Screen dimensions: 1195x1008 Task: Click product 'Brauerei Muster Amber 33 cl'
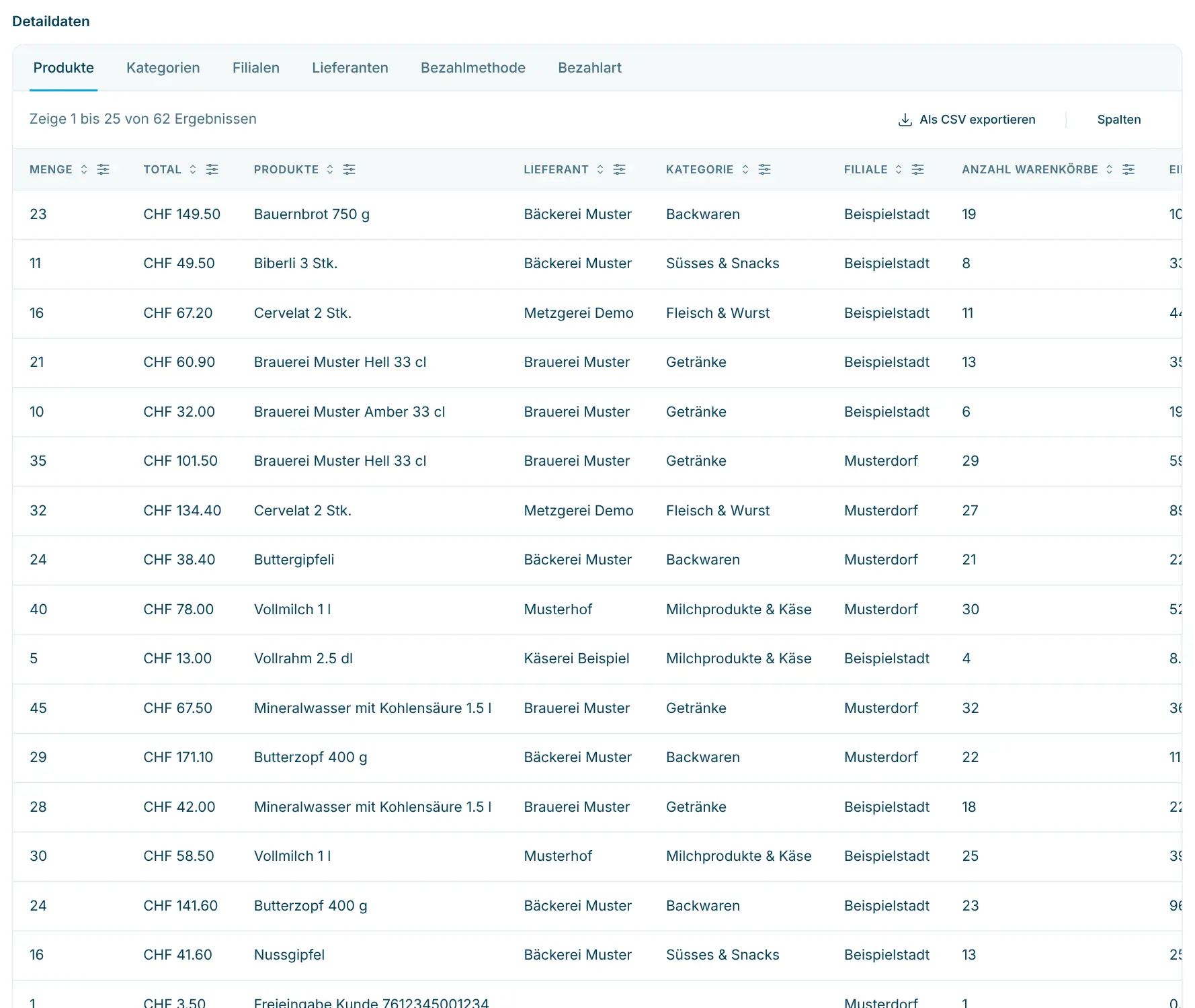coord(349,412)
